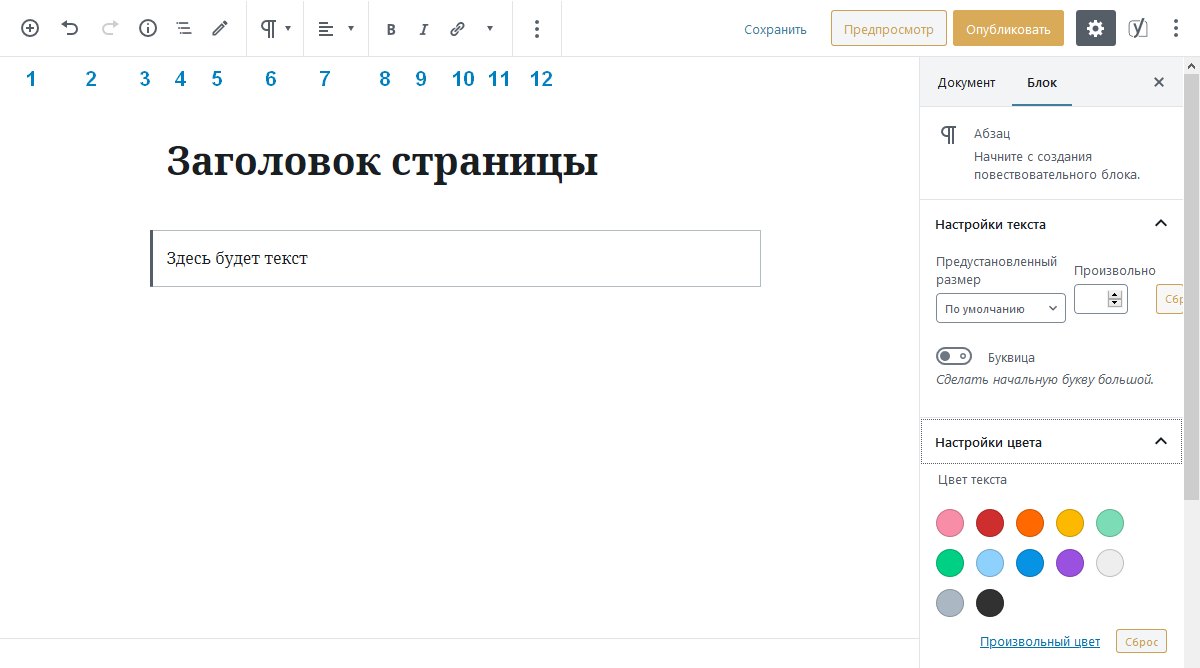Open the text alignment dropdown
The height and width of the screenshot is (668, 1200).
[x=336, y=28]
